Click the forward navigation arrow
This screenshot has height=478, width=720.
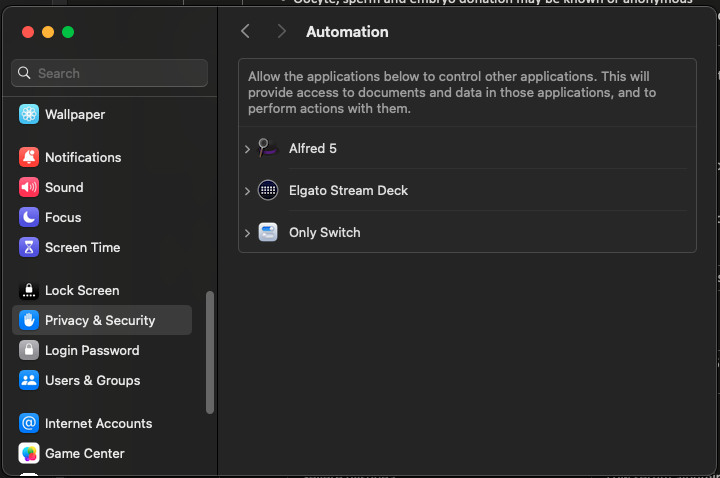click(x=281, y=32)
